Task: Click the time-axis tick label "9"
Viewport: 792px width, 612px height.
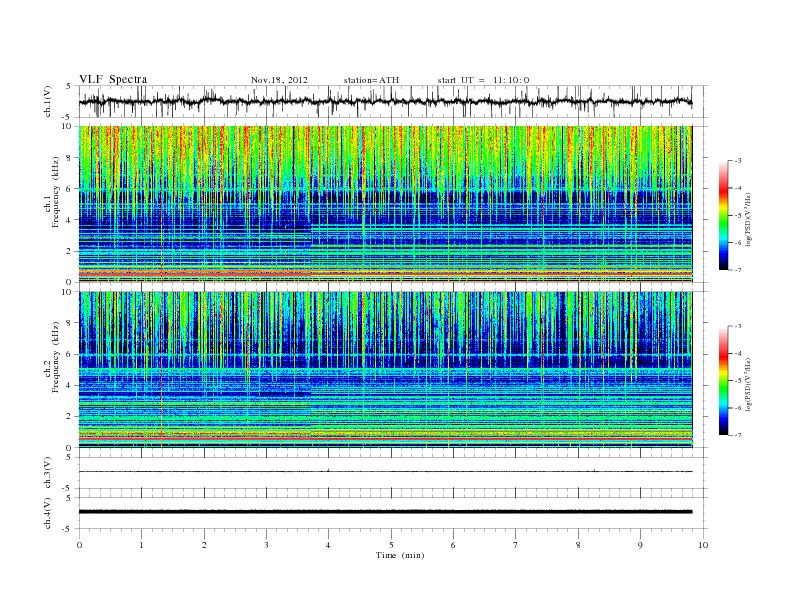Action: point(640,545)
